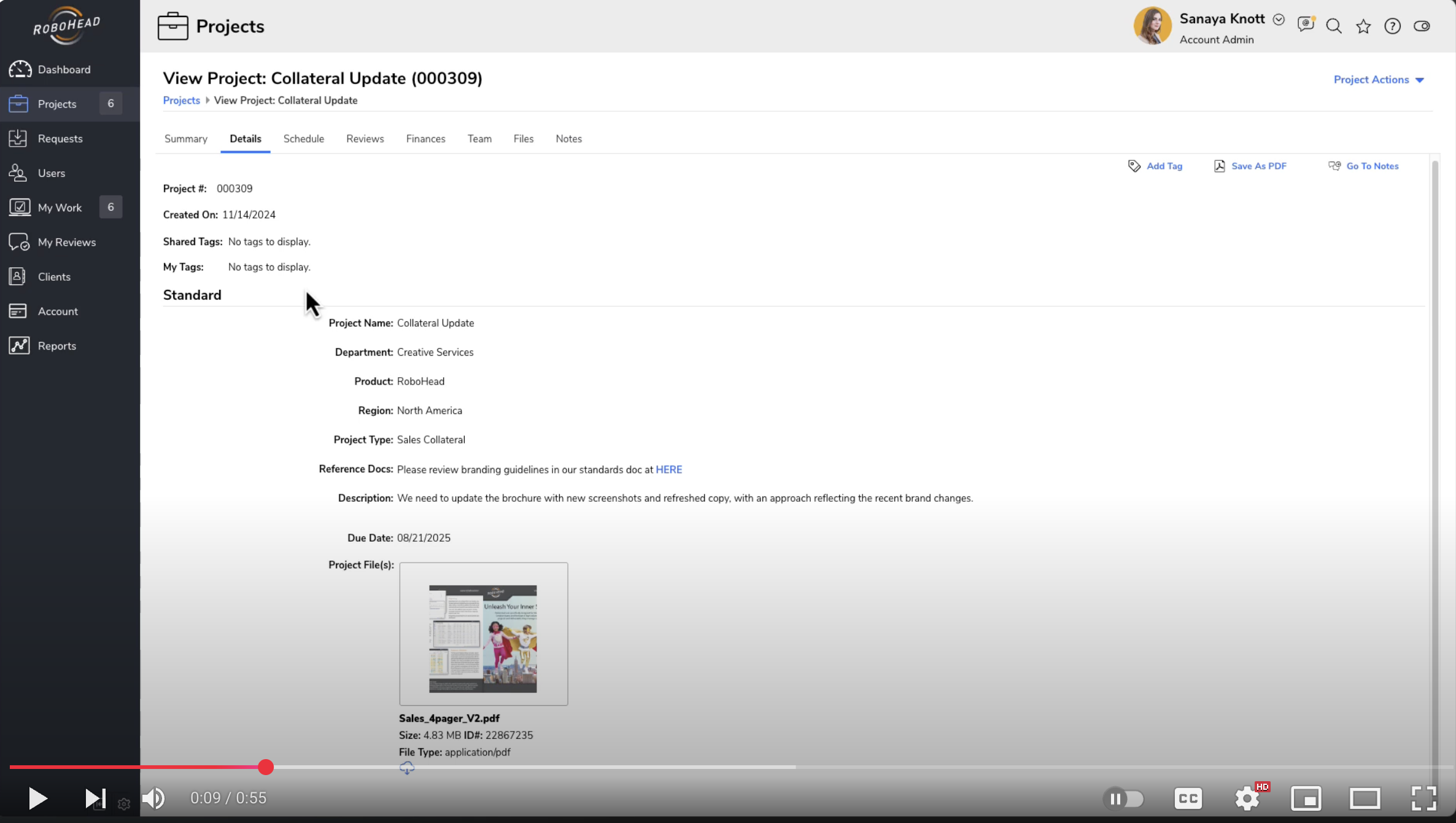Viewport: 1456px width, 823px height.
Task: Click the My Work count badge 6
Action: 110,208
